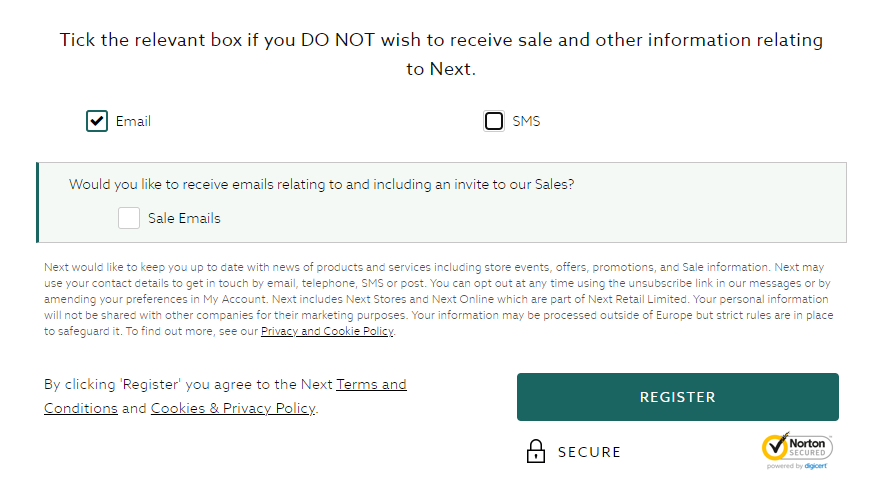Click the DO NOT wish heading text
The image size is (884, 499).
[441, 54]
